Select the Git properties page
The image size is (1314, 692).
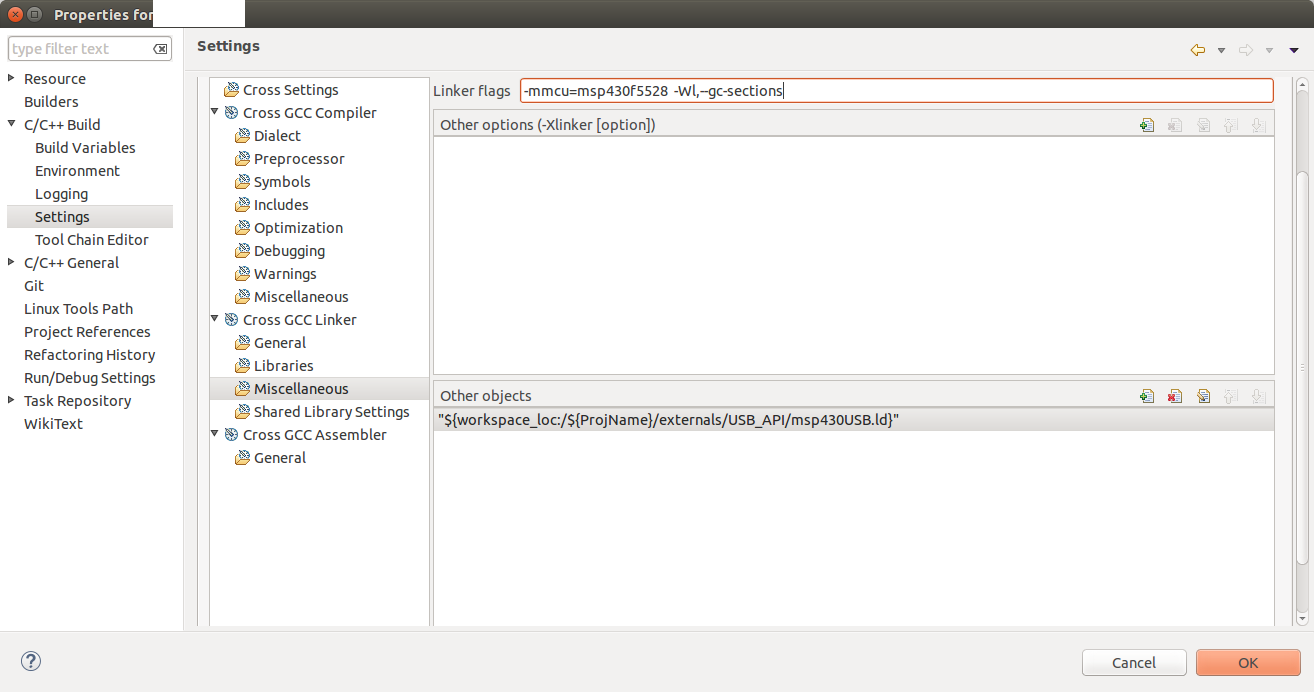pos(34,286)
